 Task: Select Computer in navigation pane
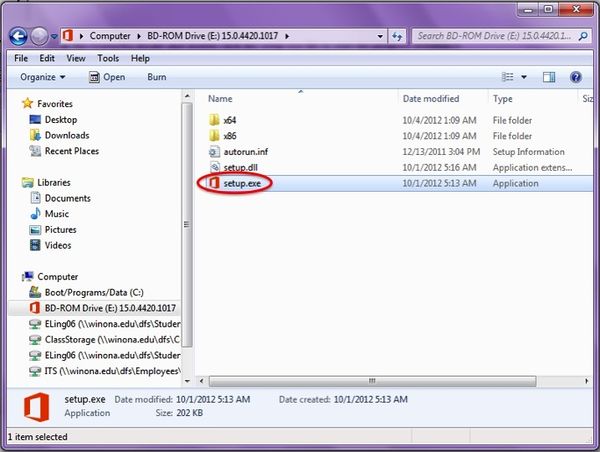point(57,276)
